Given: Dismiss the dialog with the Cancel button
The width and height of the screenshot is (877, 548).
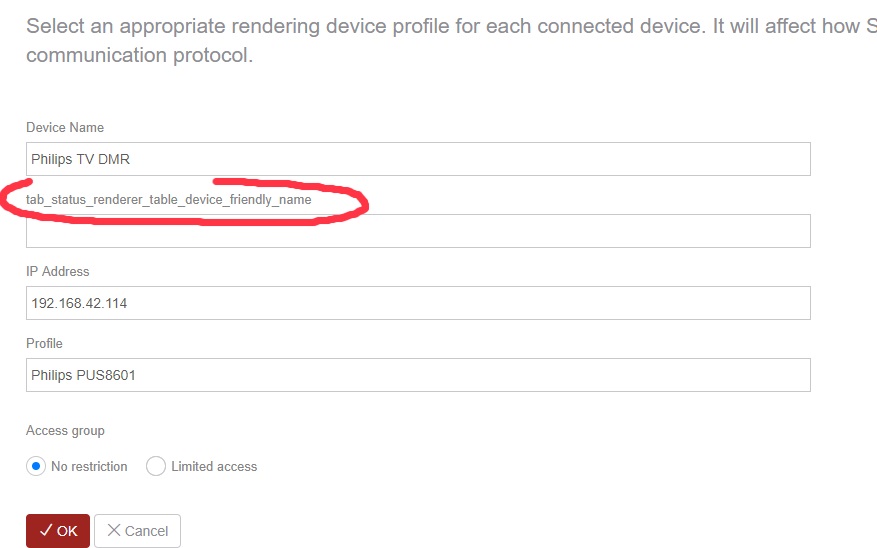Looking at the screenshot, I should (x=138, y=531).
